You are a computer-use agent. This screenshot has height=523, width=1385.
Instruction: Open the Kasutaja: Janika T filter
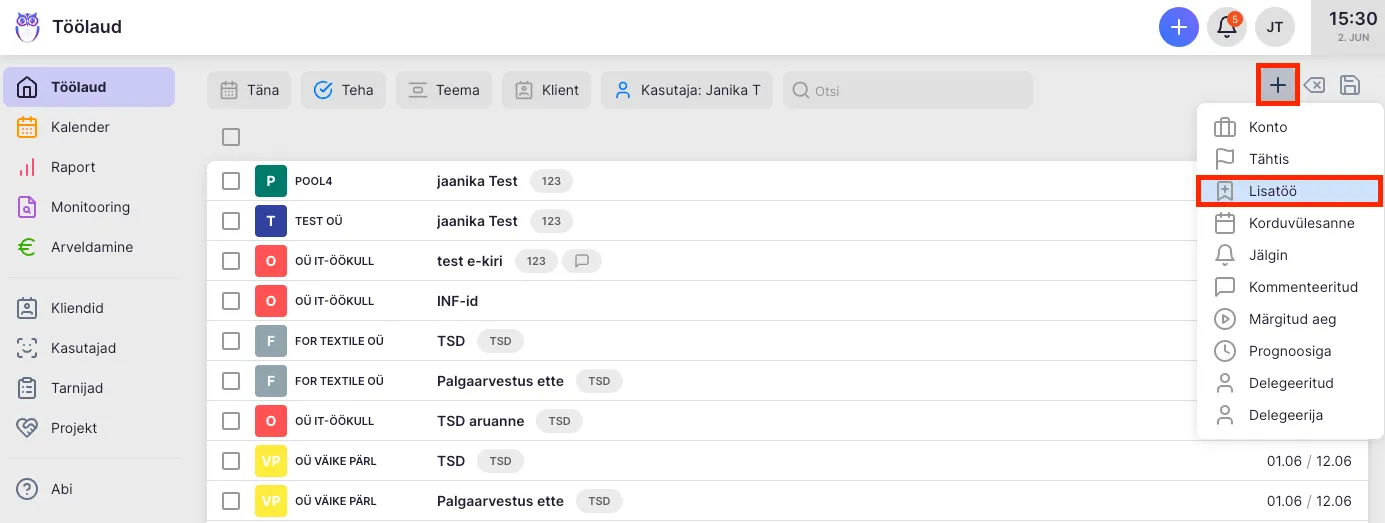pyautogui.click(x=687, y=90)
